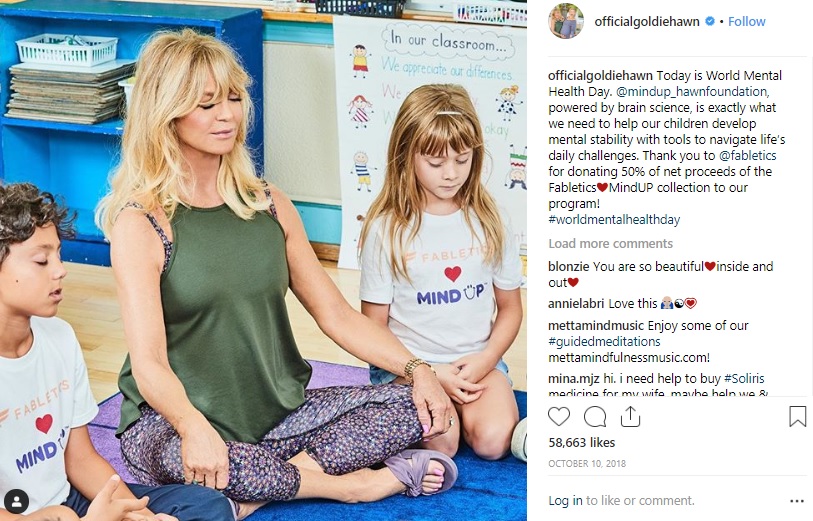The image size is (813, 521).
Task: Open blonzie commenter profile
Action: [568, 266]
